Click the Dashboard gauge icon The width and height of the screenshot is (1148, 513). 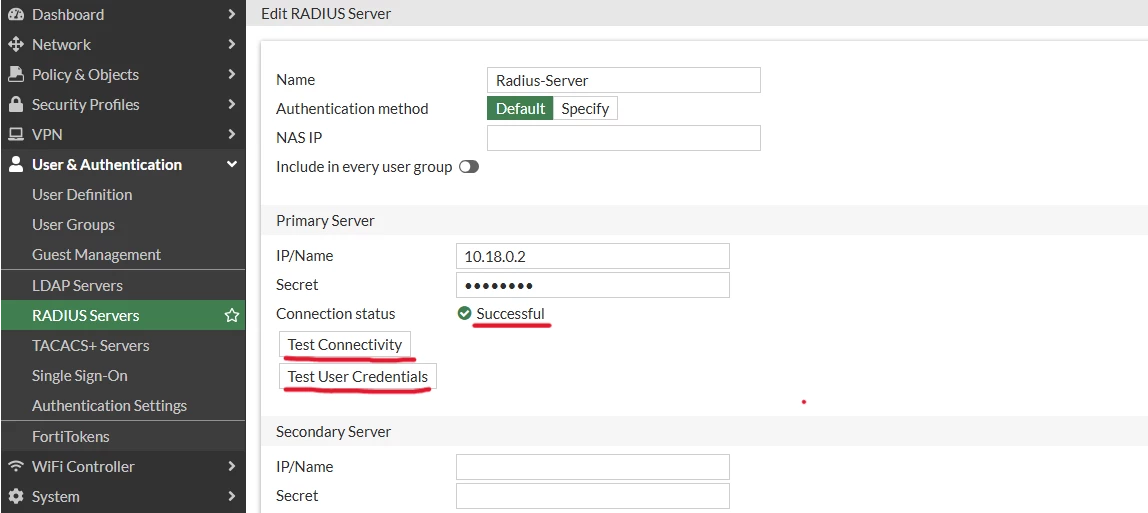coord(15,15)
